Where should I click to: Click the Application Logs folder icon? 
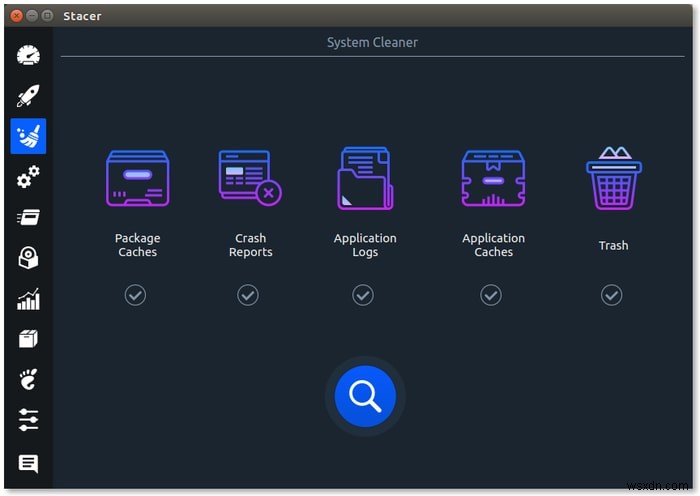pyautogui.click(x=365, y=178)
